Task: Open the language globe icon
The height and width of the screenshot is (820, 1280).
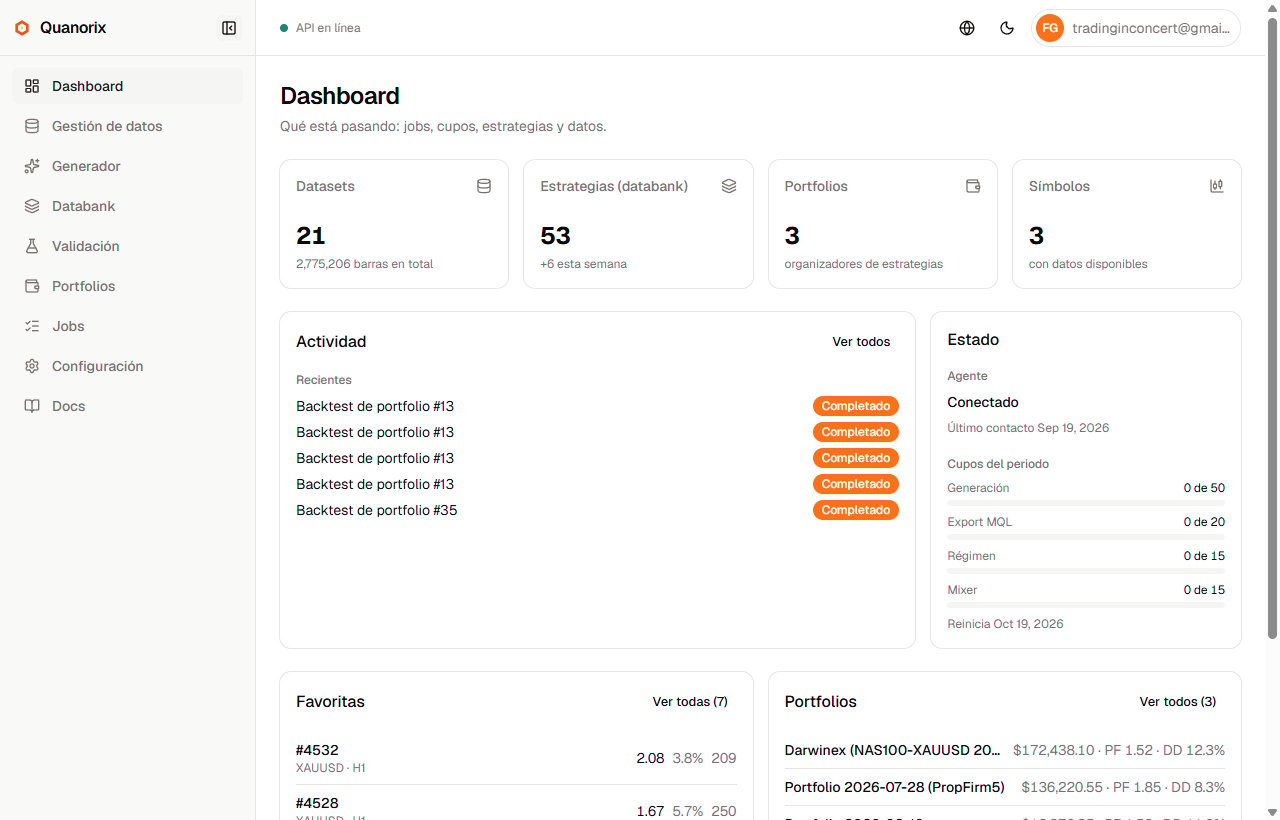Action: point(967,28)
